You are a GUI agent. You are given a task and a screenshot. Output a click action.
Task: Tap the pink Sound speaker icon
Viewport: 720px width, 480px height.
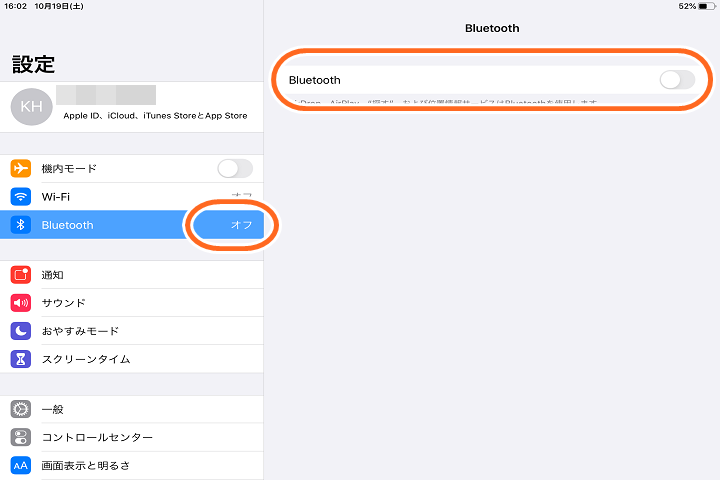pyautogui.click(x=21, y=303)
